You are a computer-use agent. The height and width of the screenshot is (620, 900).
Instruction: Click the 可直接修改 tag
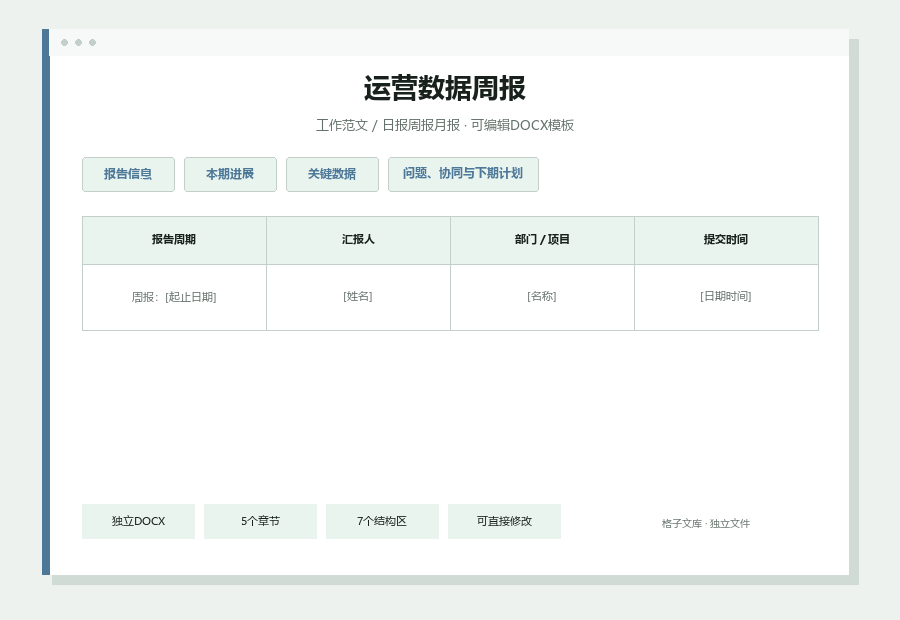click(504, 521)
